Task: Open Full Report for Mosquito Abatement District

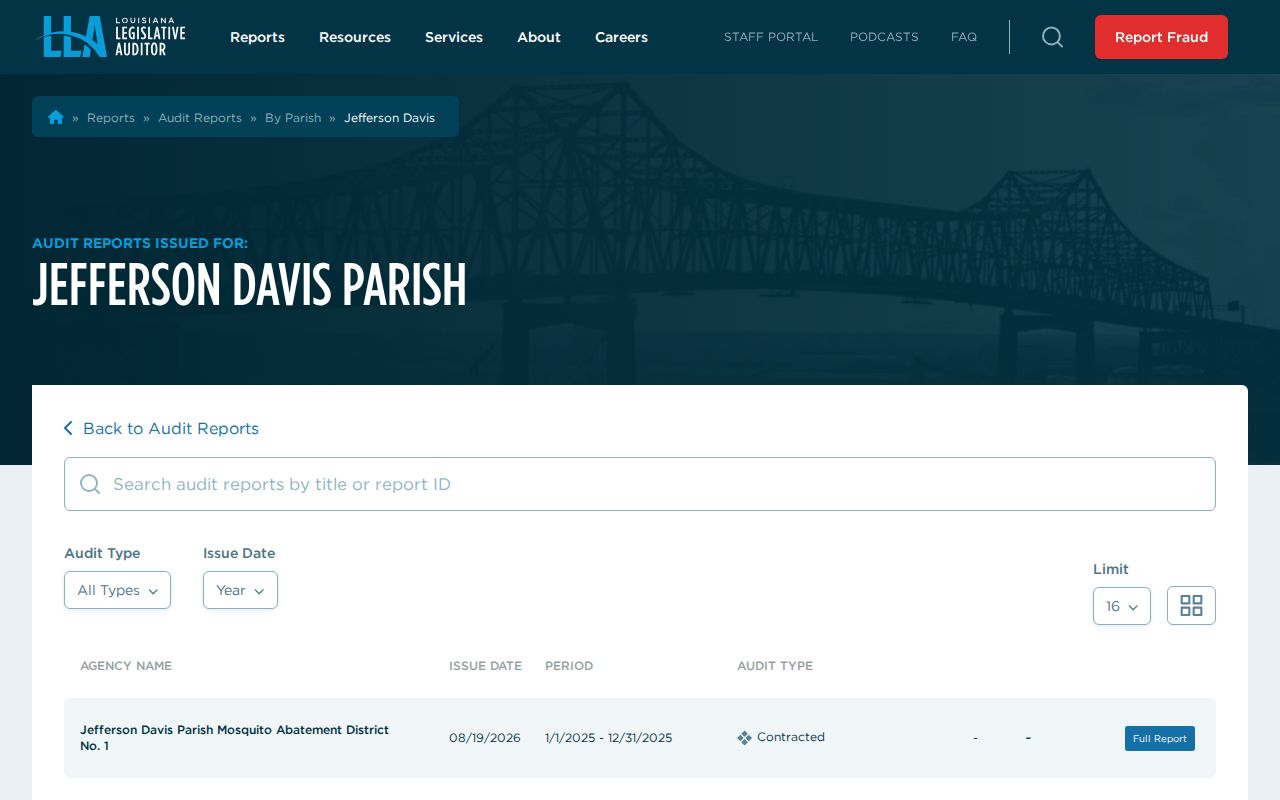Action: [1160, 738]
